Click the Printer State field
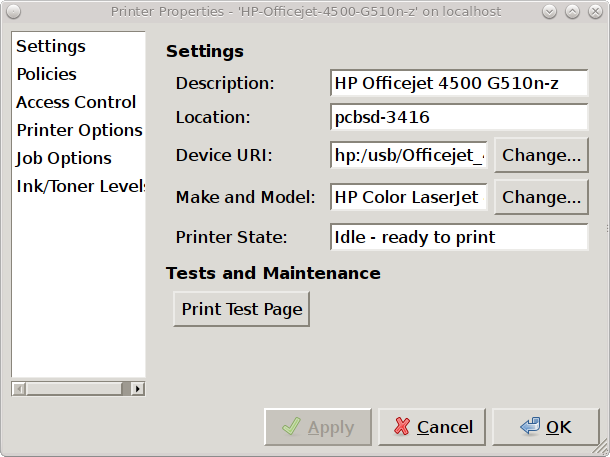The image size is (610, 457). coord(459,237)
